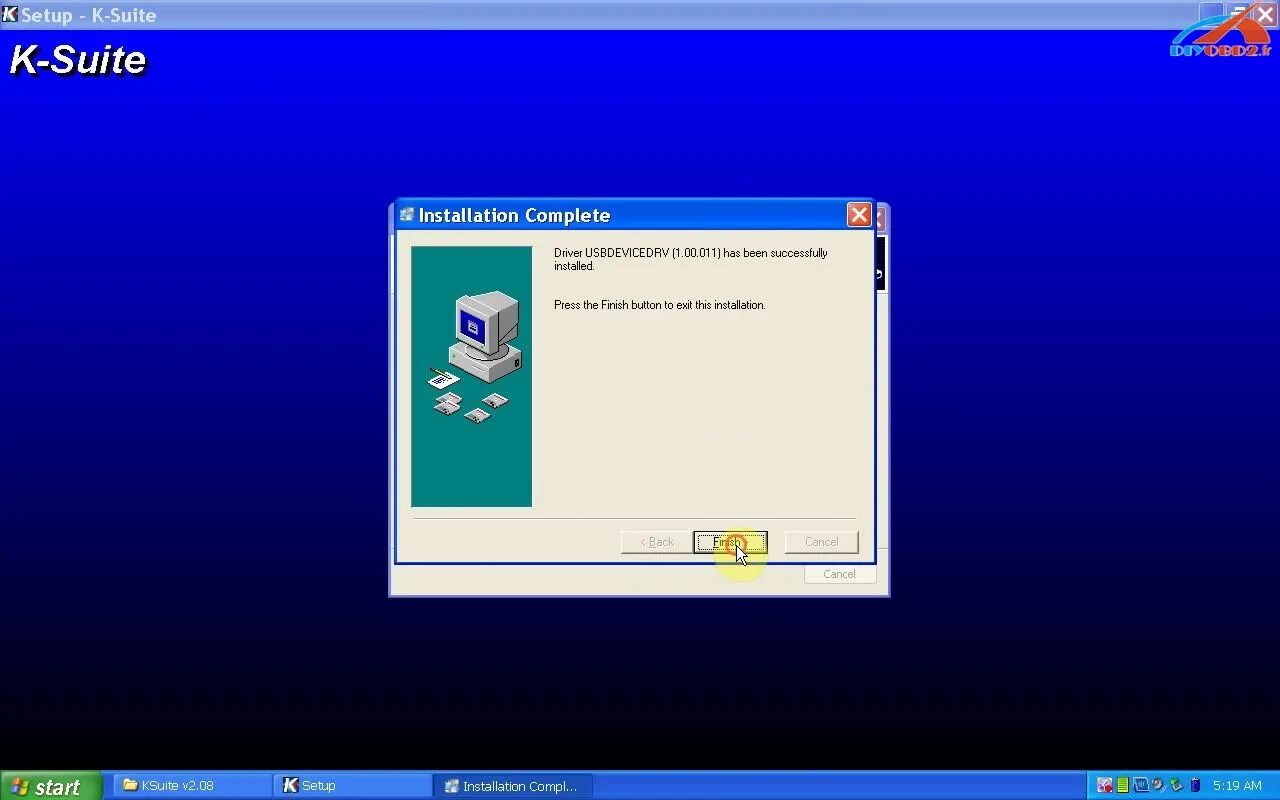Click the Safely Remove Hardware tray icon
This screenshot has width=1280, height=800.
pyautogui.click(x=1176, y=786)
